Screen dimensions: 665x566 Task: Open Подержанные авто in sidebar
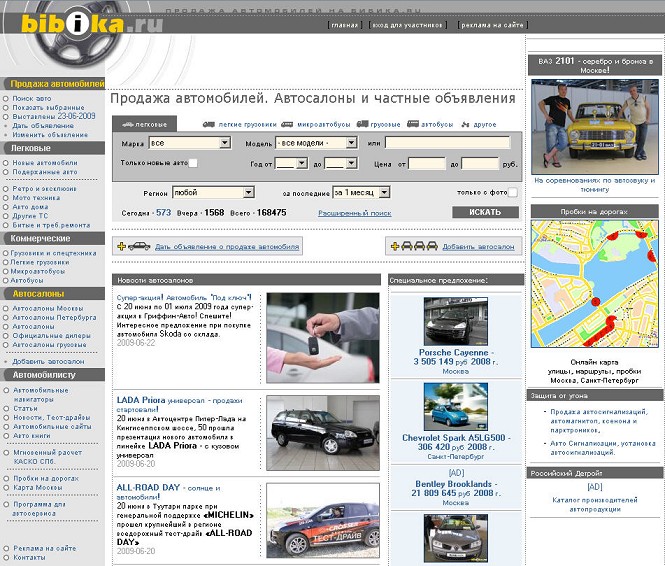point(45,172)
